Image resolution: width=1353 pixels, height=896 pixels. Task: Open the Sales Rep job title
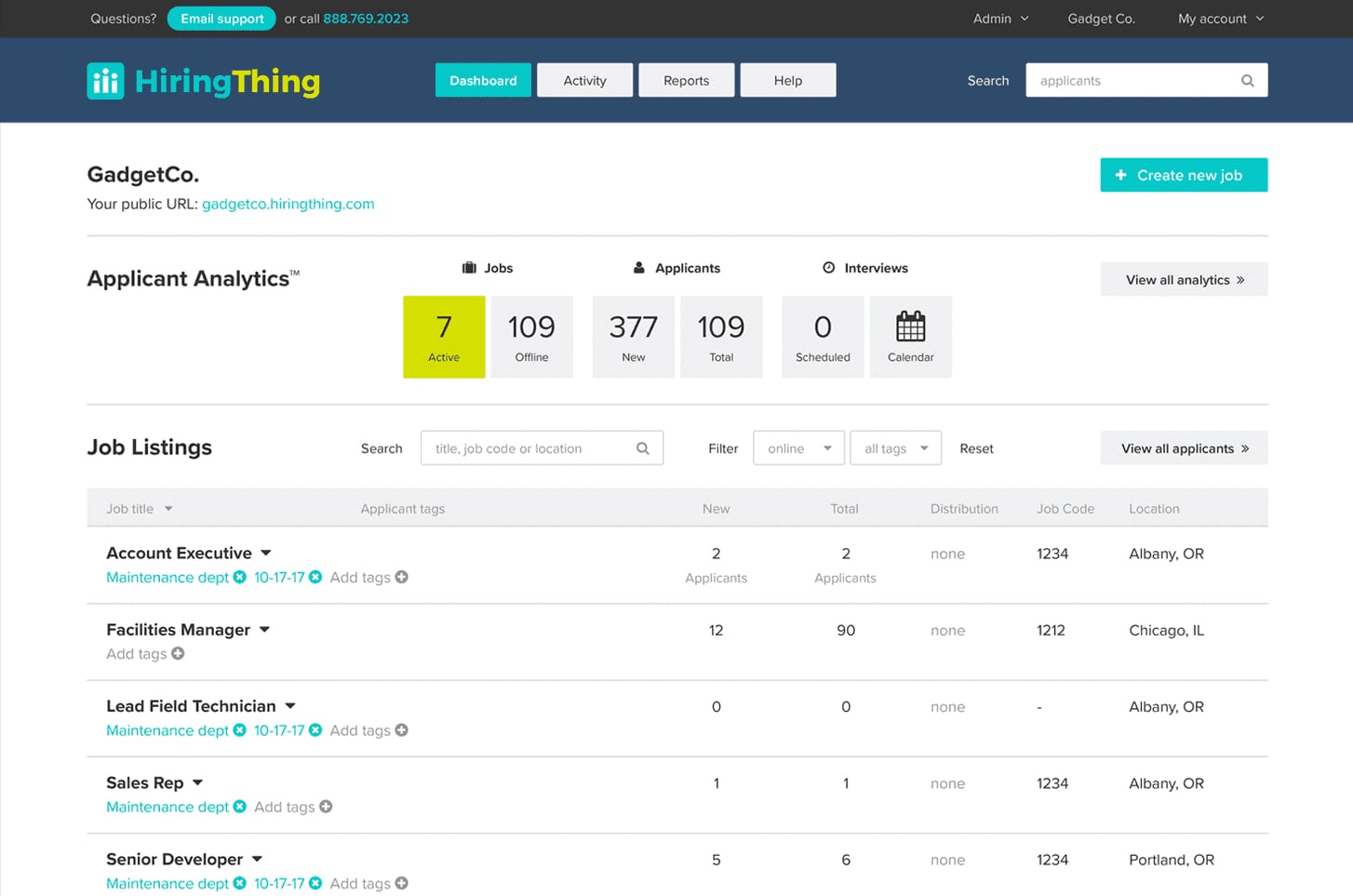point(144,782)
